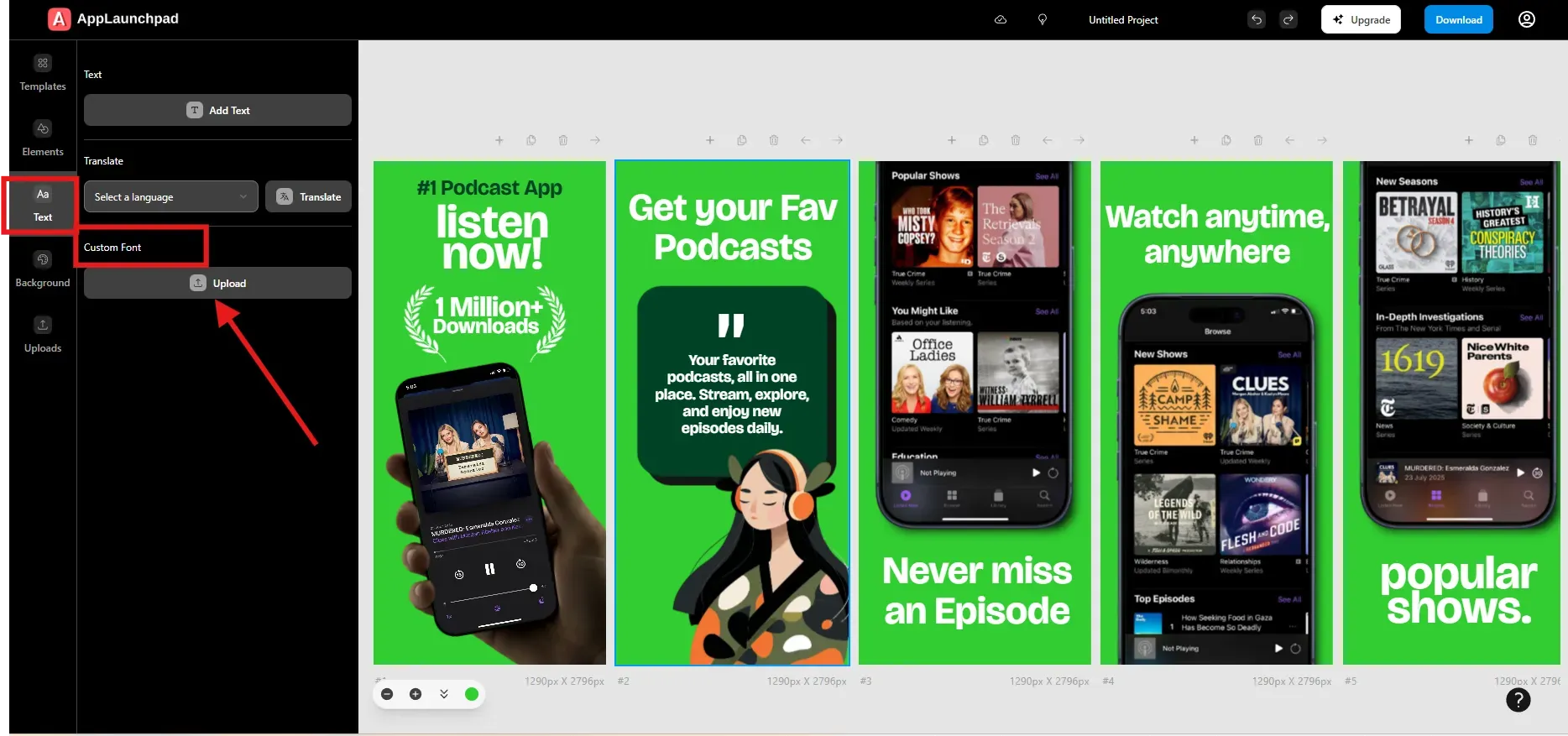Add a screen after the popular shows screenshot
This screenshot has width=1568, height=736.
(1469, 140)
